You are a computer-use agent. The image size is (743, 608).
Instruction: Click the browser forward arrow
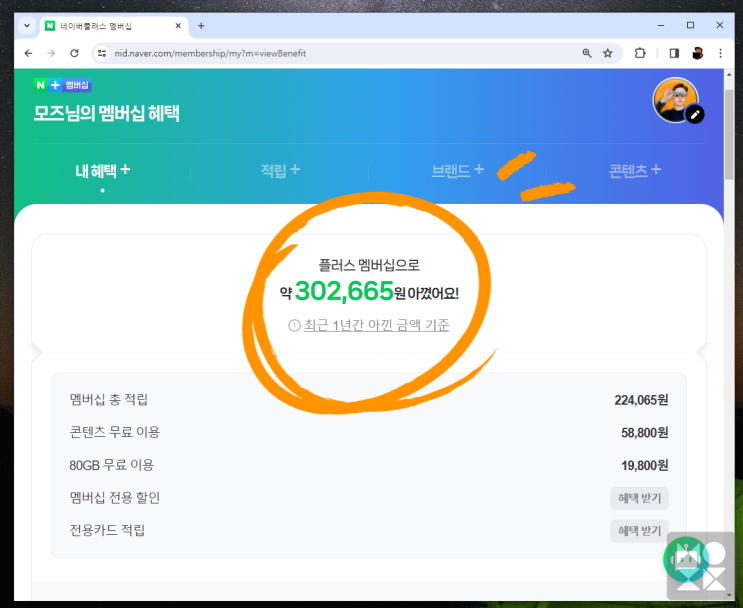(x=51, y=54)
